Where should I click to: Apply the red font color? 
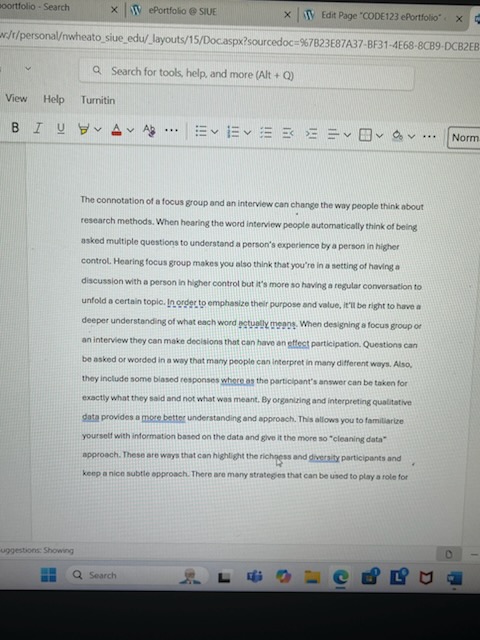[x=116, y=130]
